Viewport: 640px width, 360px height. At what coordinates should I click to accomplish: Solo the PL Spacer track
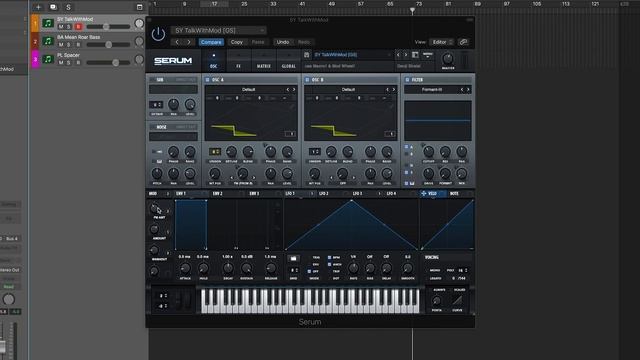pyautogui.click(x=69, y=63)
